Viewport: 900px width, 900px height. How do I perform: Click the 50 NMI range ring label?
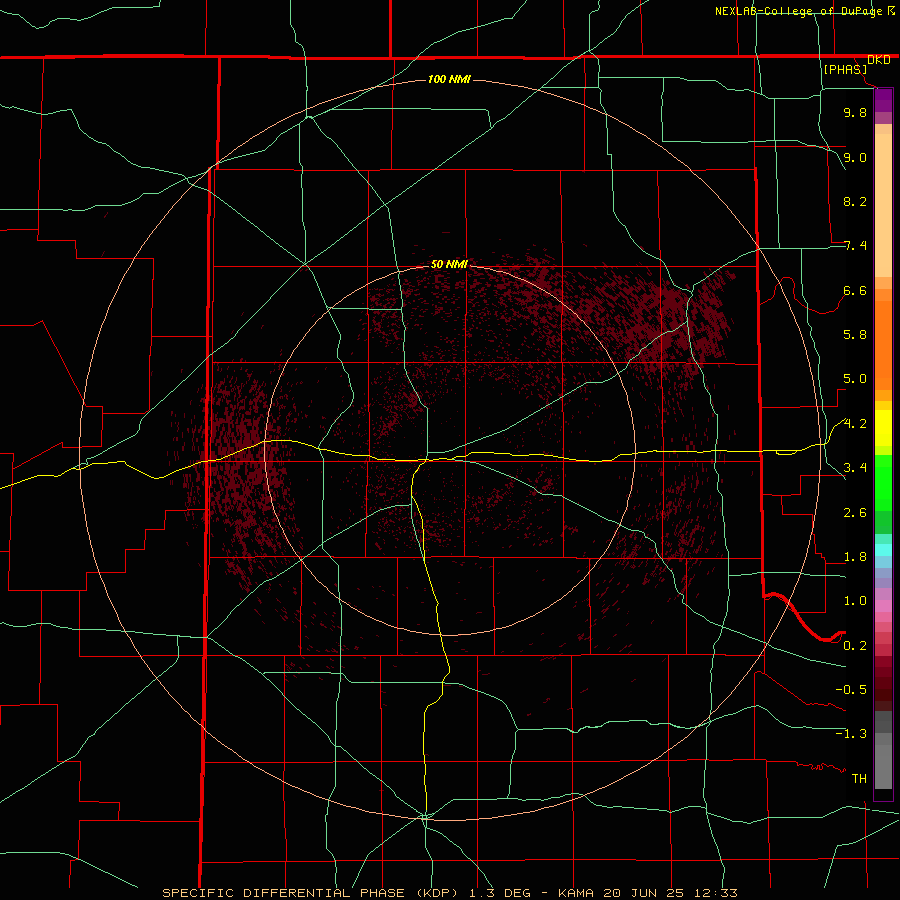click(449, 264)
